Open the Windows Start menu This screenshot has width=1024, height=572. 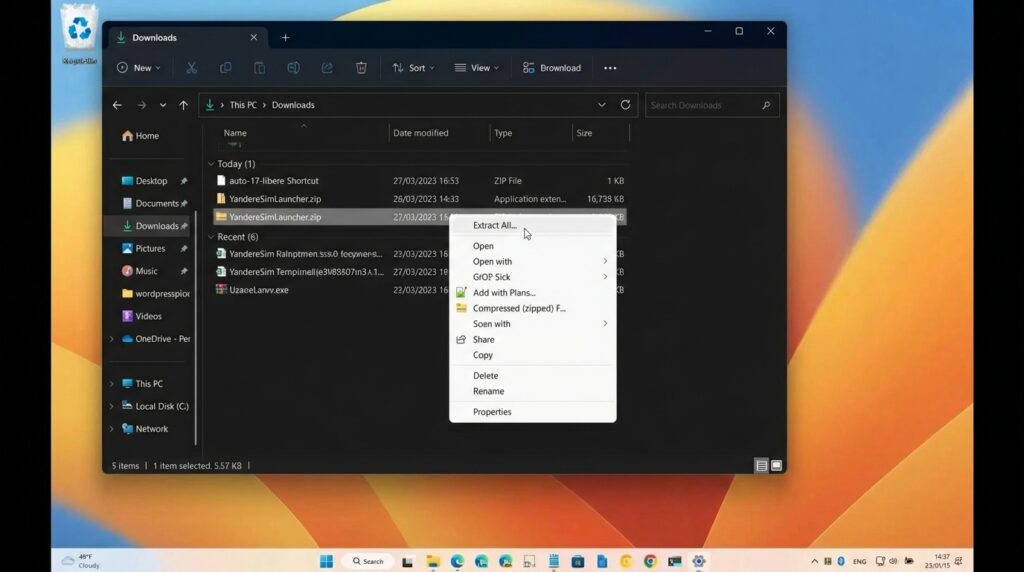(326, 561)
